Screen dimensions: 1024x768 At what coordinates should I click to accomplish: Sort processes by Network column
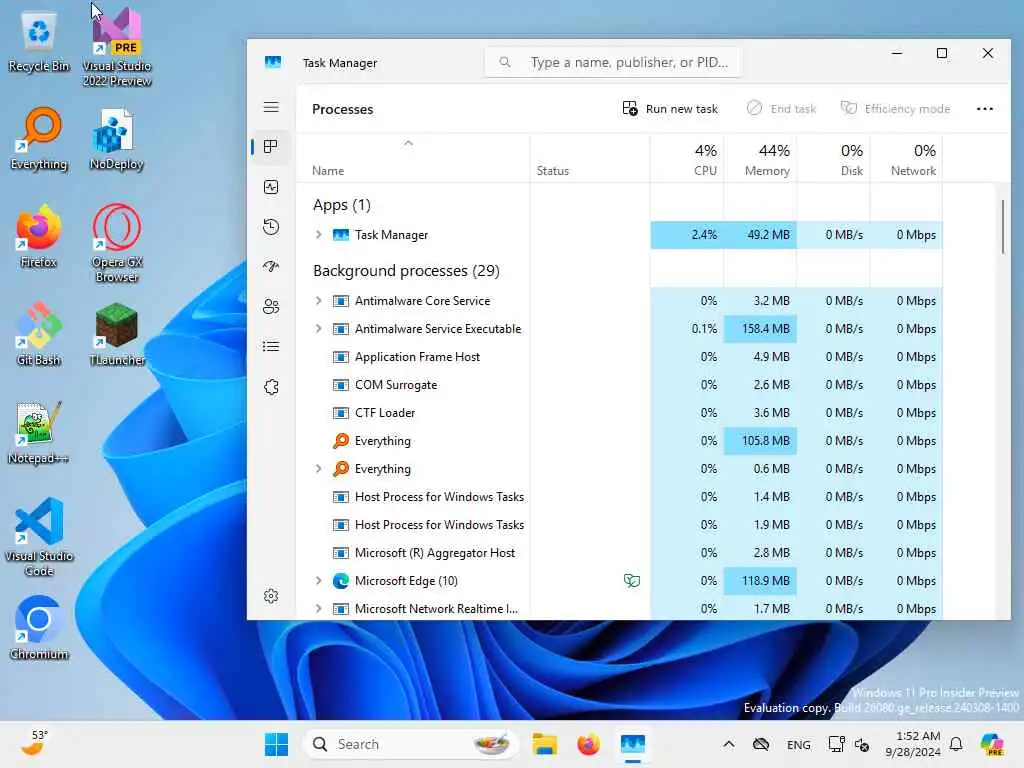[x=906, y=159]
